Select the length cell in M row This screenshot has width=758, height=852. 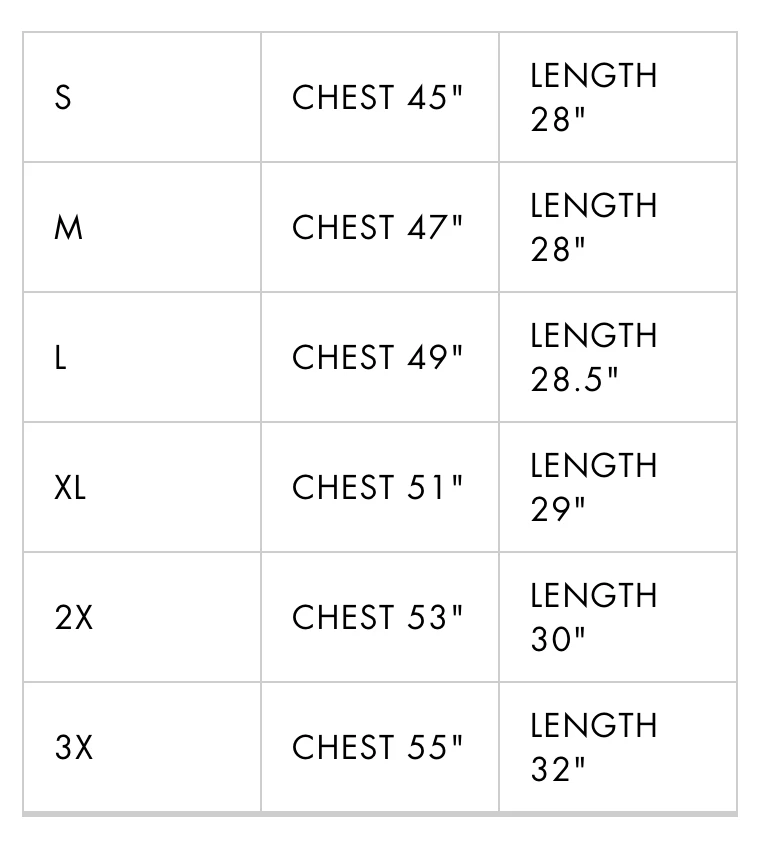click(594, 227)
